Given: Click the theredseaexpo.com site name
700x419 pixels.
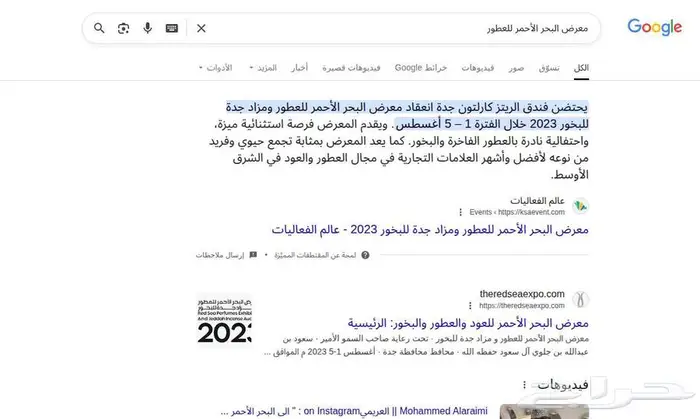Looking at the screenshot, I should pyautogui.click(x=522, y=294).
